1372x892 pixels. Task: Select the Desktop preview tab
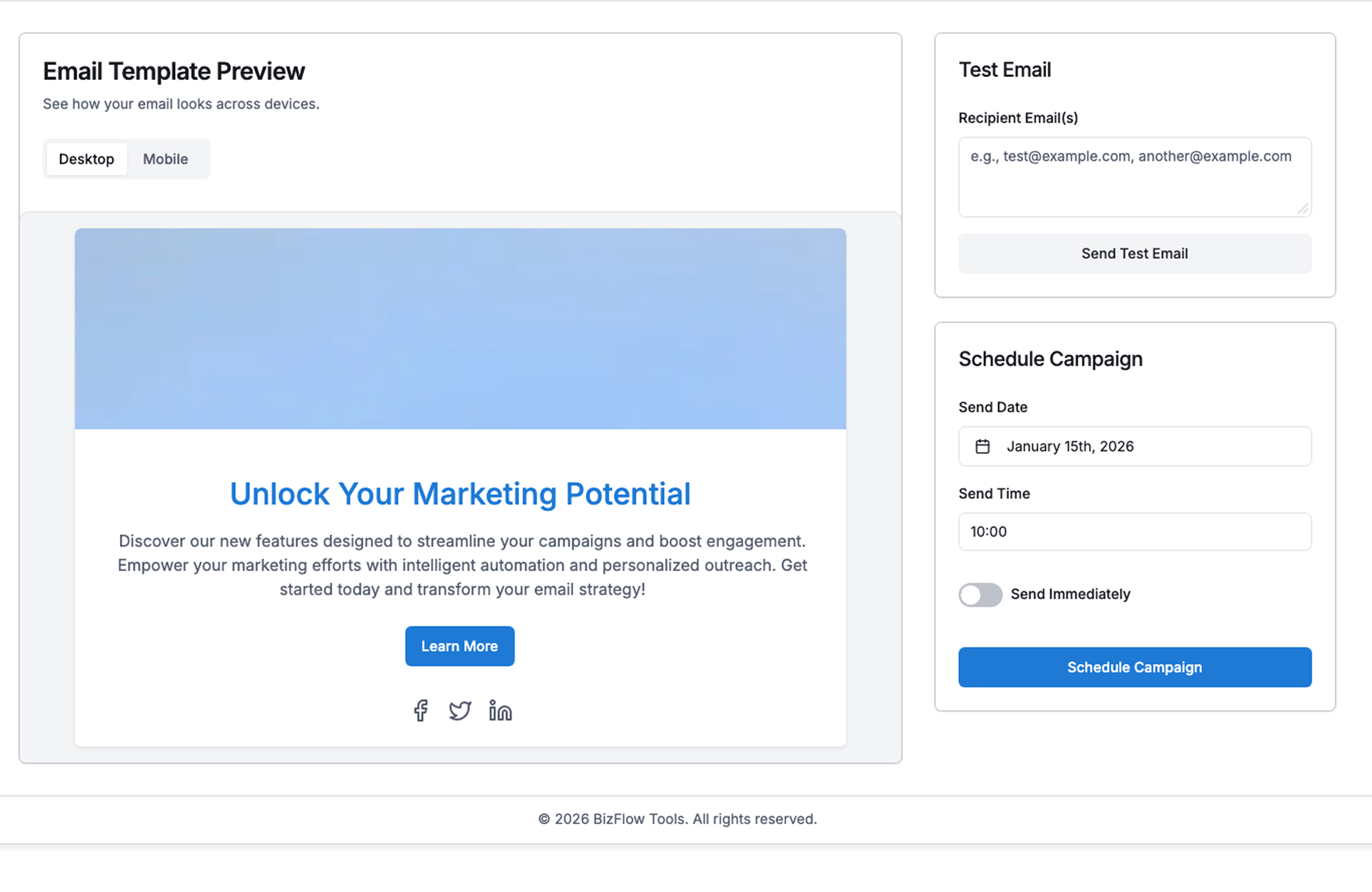pos(86,159)
